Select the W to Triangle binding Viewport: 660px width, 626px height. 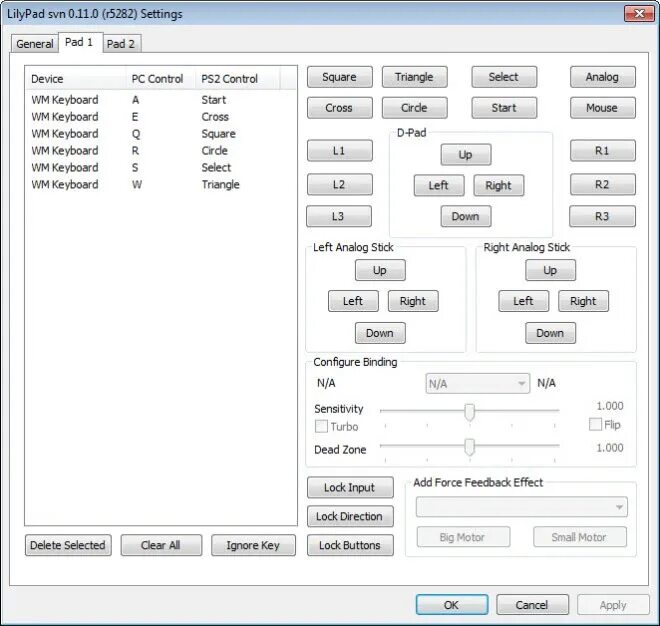pyautogui.click(x=161, y=184)
